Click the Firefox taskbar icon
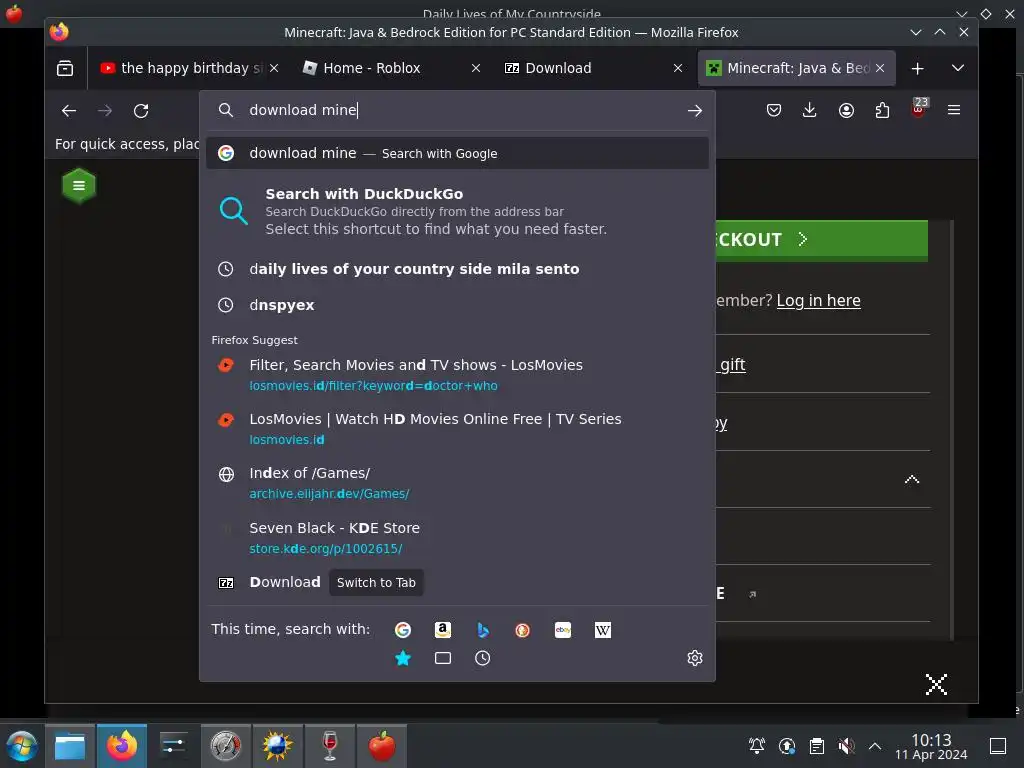The height and width of the screenshot is (768, 1024). tap(122, 746)
